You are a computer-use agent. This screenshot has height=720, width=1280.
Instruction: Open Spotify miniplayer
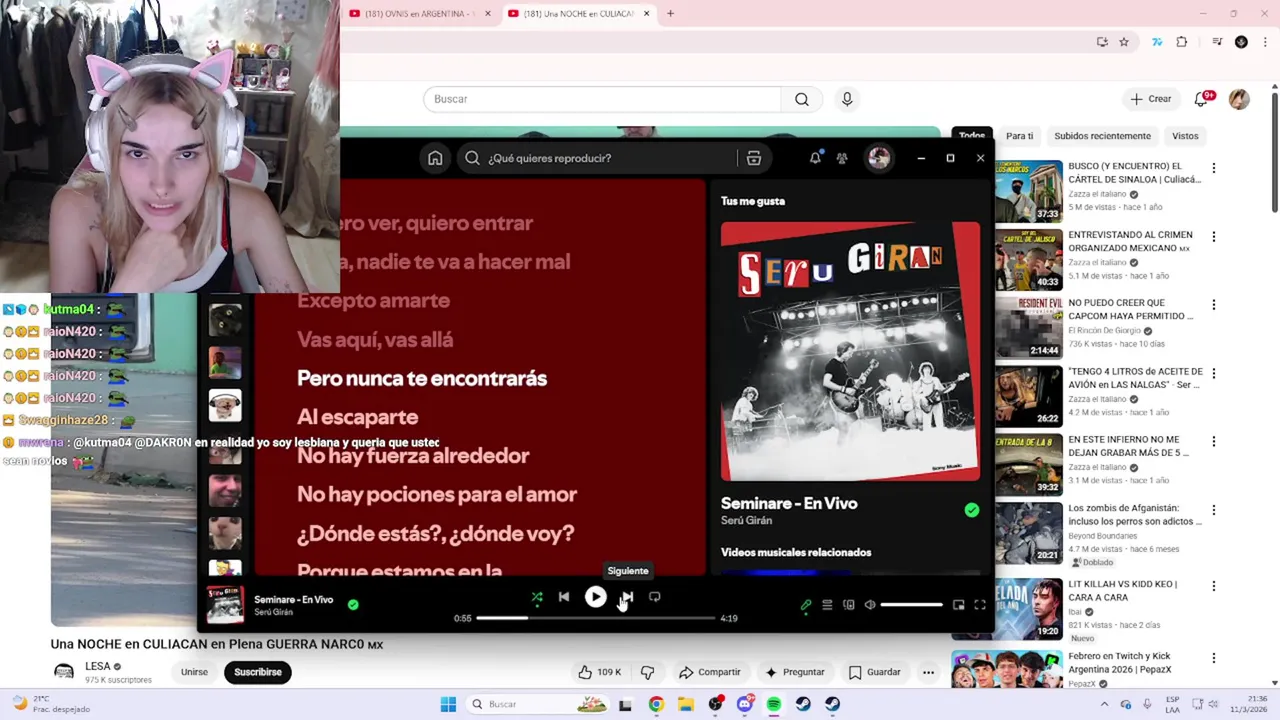tap(958, 605)
